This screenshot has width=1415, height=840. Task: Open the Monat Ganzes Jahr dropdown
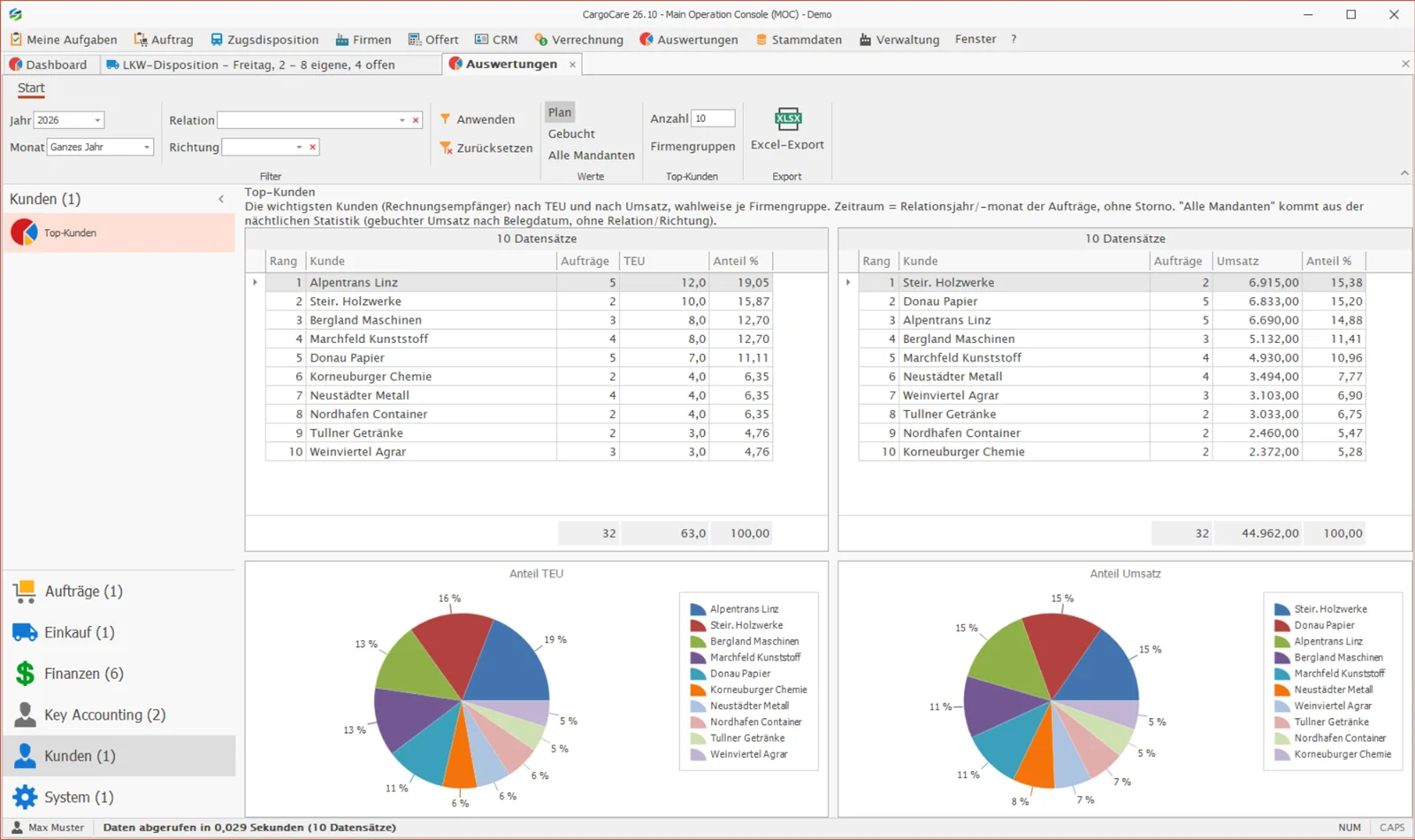click(x=147, y=148)
